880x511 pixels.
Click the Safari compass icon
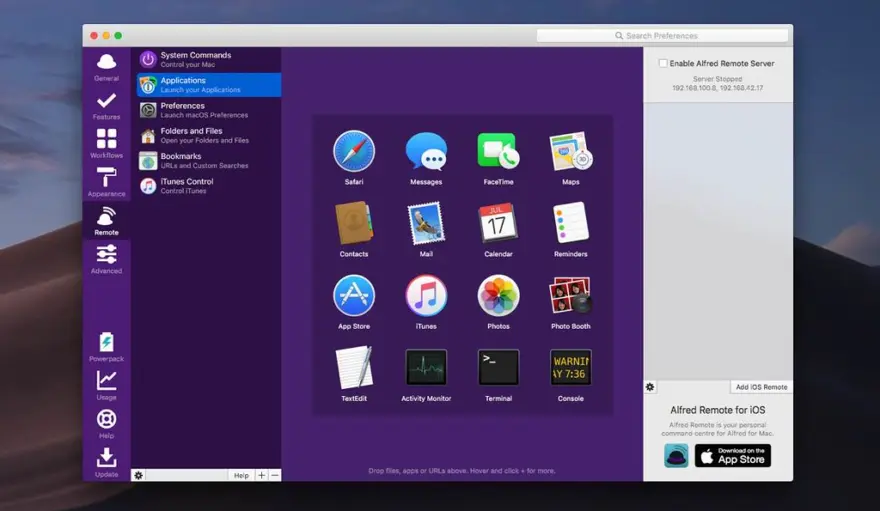click(354, 151)
